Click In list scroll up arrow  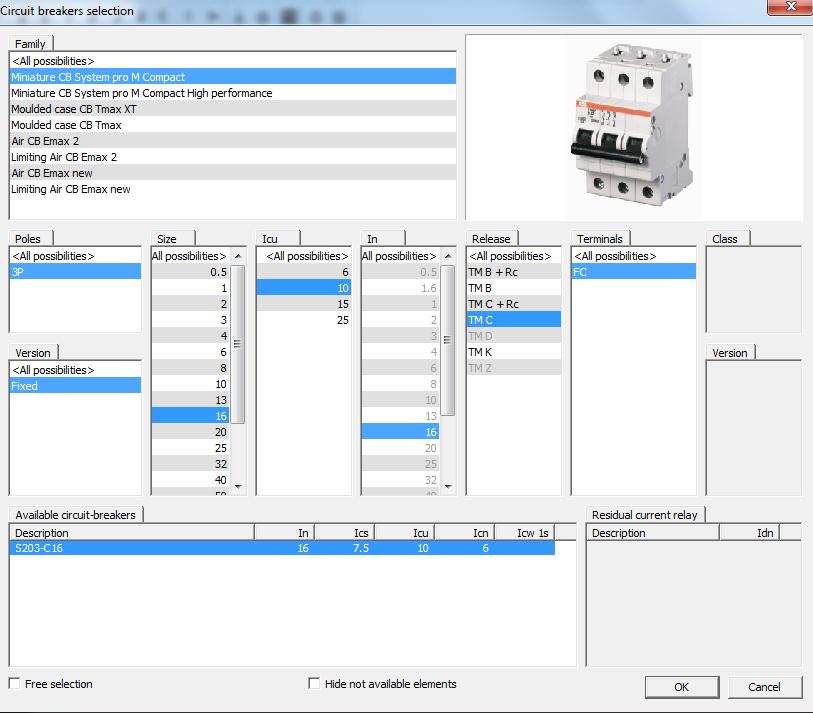(448, 256)
